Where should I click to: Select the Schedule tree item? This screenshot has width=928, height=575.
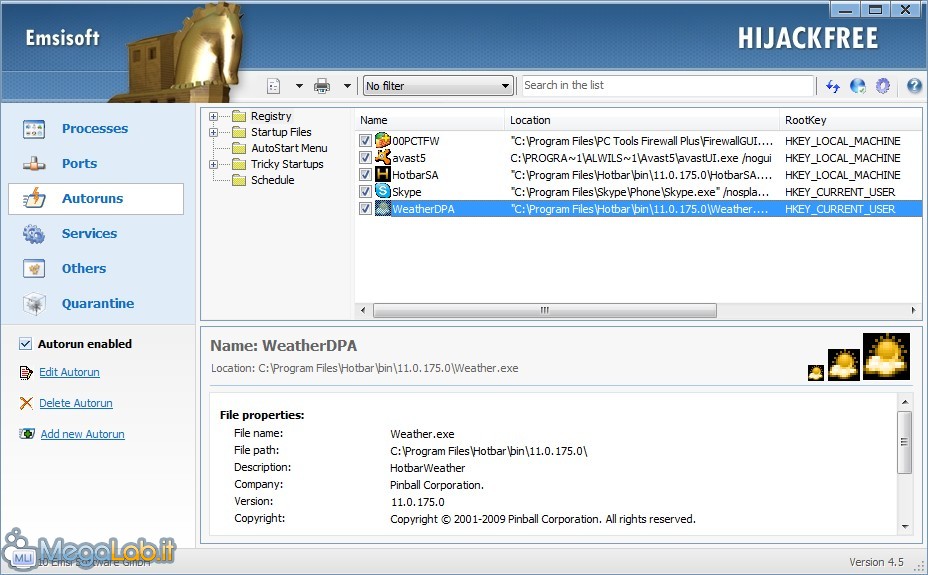[x=272, y=180]
